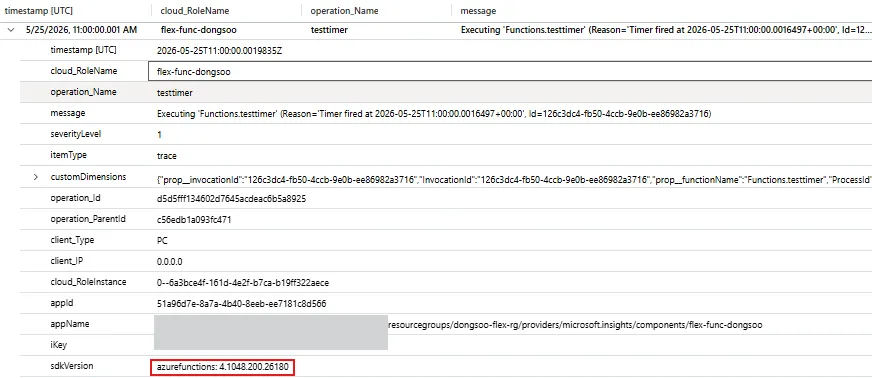This screenshot has width=872, height=378.
Task: Select the message detail value Executing 'Functions.testtimer'
Action: click(434, 114)
